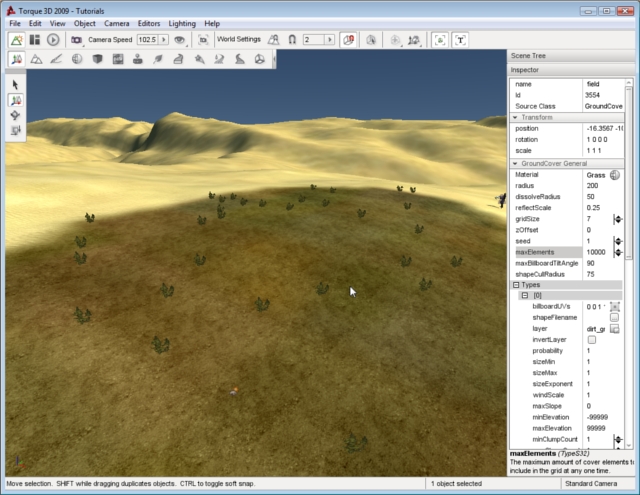Open the terrain editor mountain icon

[x=37, y=60]
